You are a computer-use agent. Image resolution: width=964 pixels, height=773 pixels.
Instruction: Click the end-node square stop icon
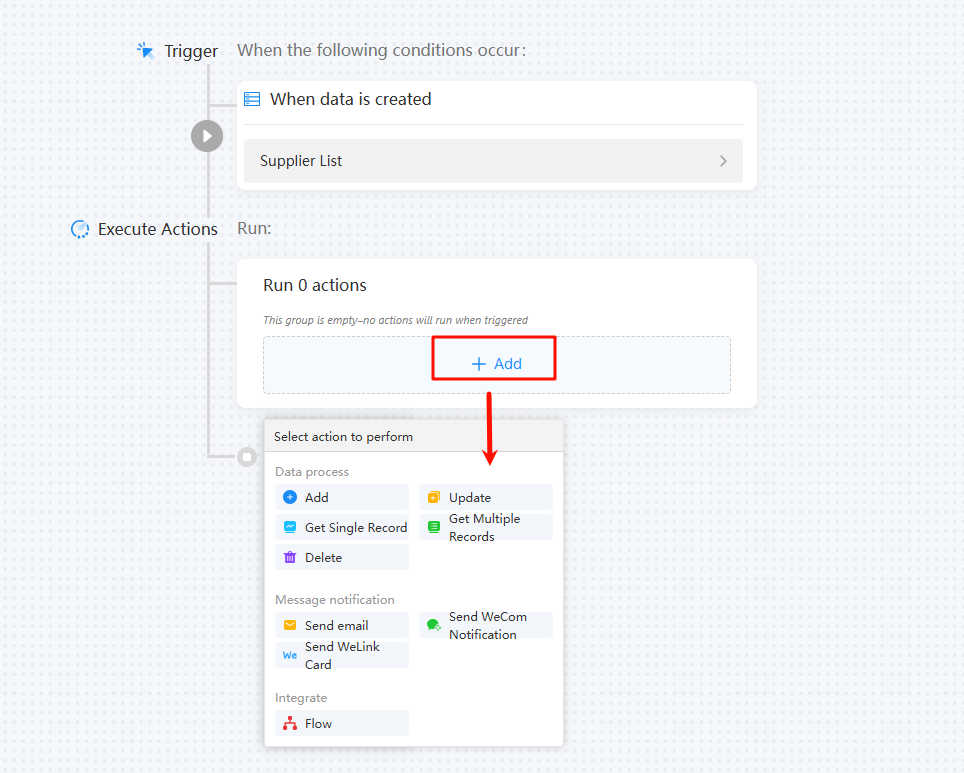[x=247, y=457]
